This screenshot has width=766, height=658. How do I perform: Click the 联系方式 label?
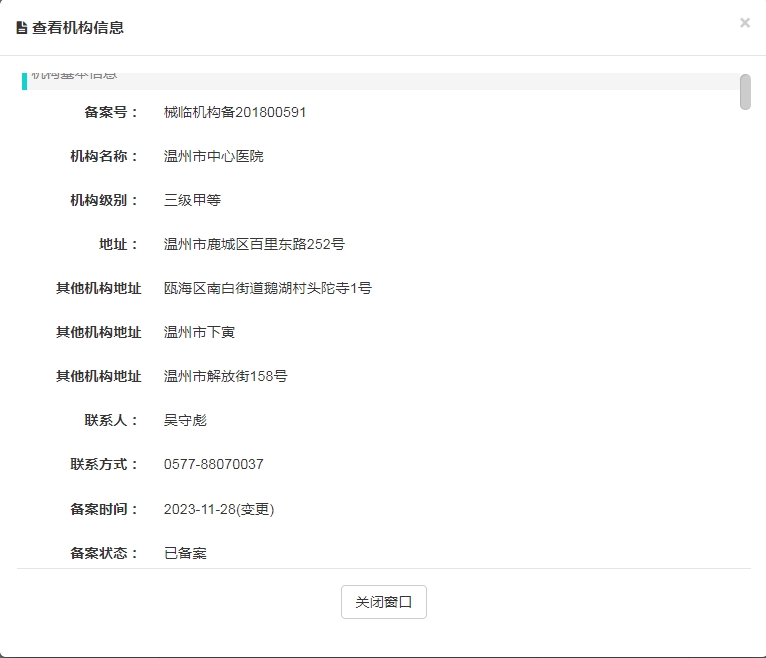tap(104, 464)
